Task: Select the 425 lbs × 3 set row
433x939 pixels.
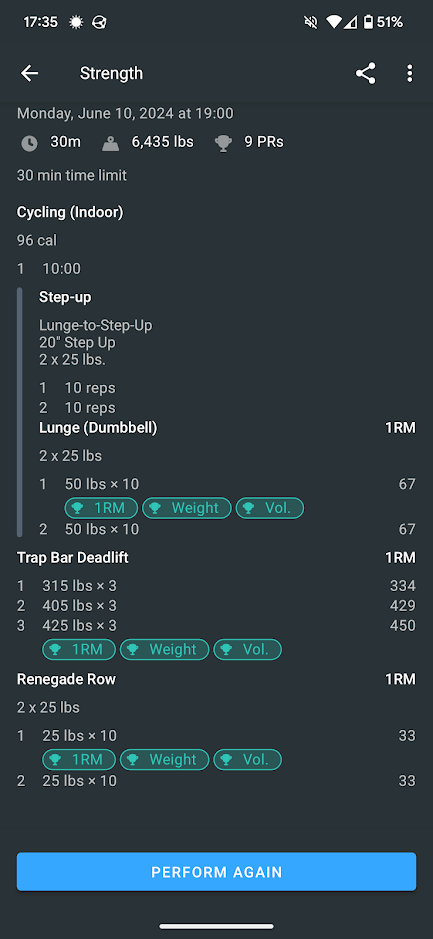Action: (x=216, y=625)
